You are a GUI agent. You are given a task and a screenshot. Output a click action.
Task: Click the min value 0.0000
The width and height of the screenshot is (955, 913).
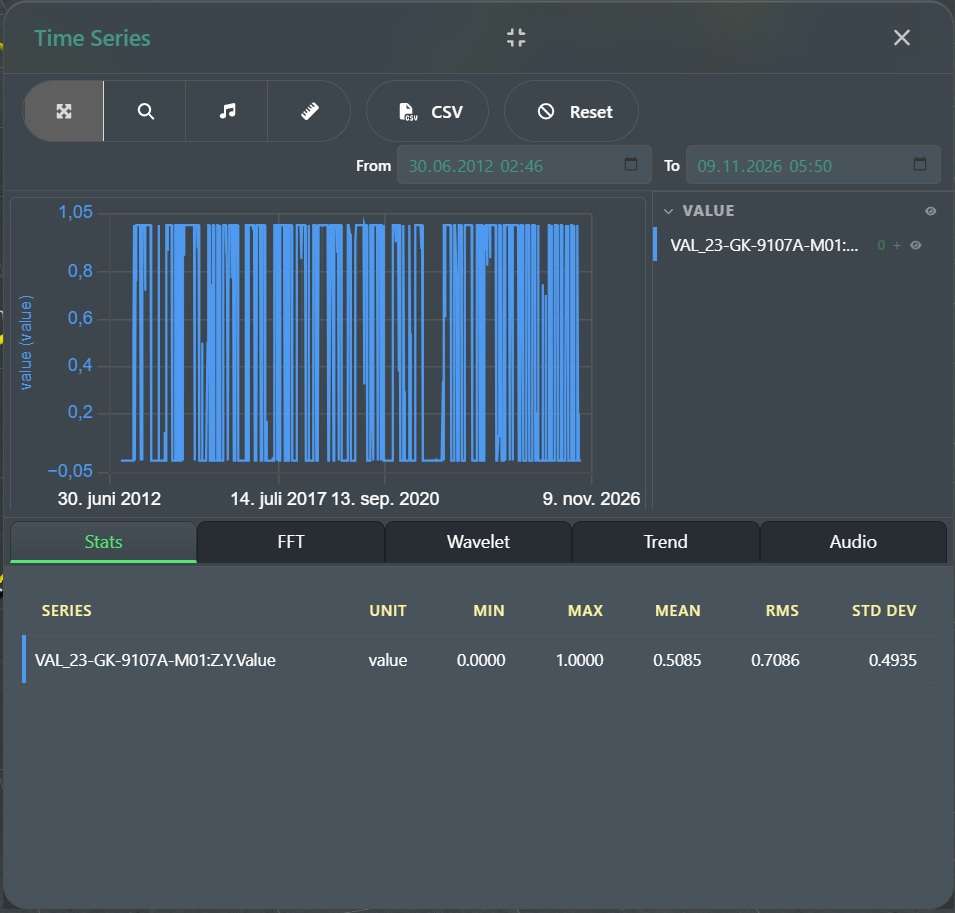click(481, 660)
